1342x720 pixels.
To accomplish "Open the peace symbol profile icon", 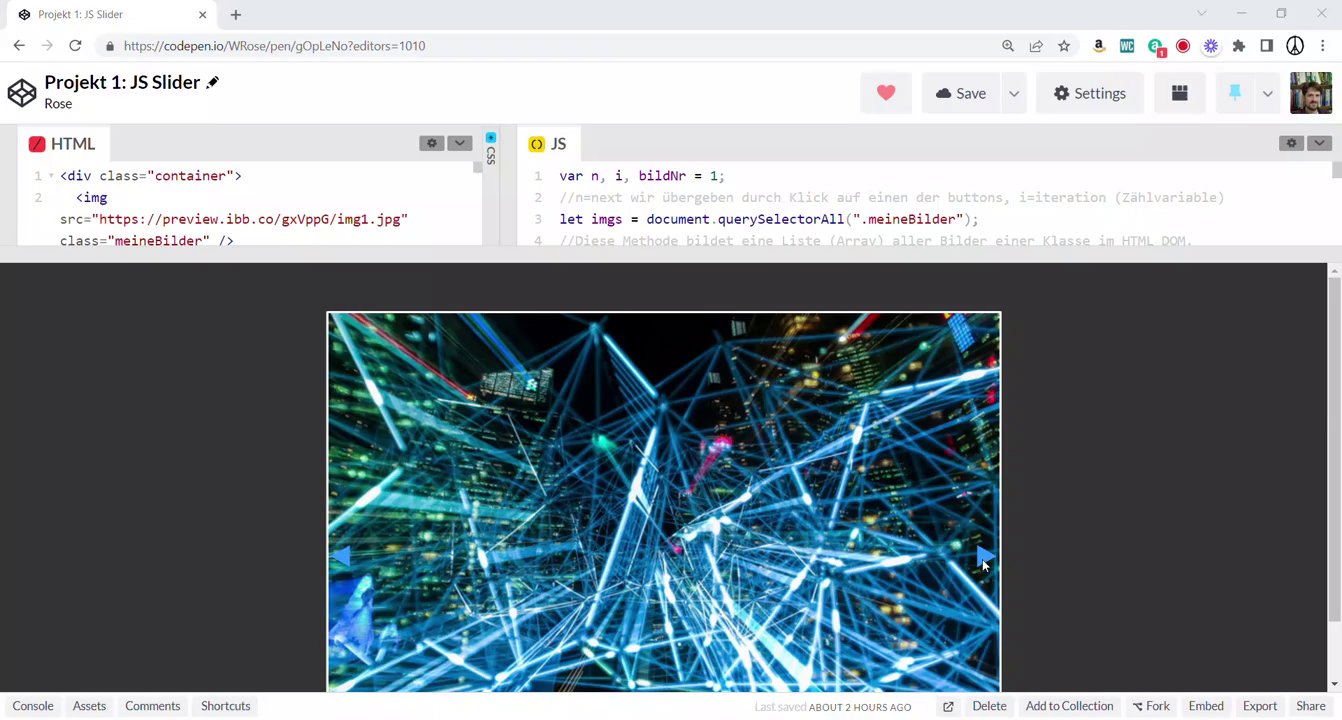I will [x=1295, y=46].
